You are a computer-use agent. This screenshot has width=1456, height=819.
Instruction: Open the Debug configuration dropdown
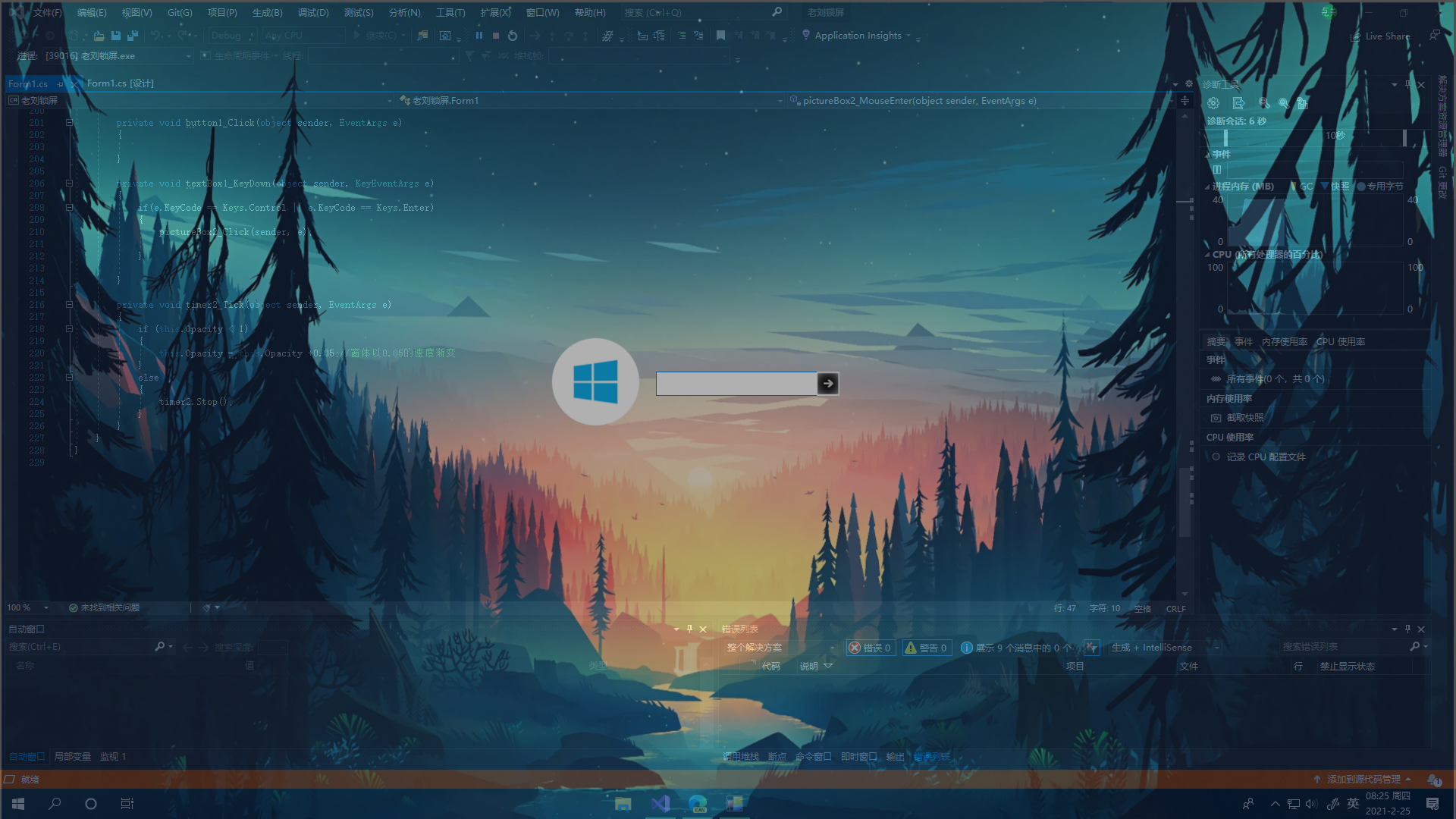click(232, 36)
